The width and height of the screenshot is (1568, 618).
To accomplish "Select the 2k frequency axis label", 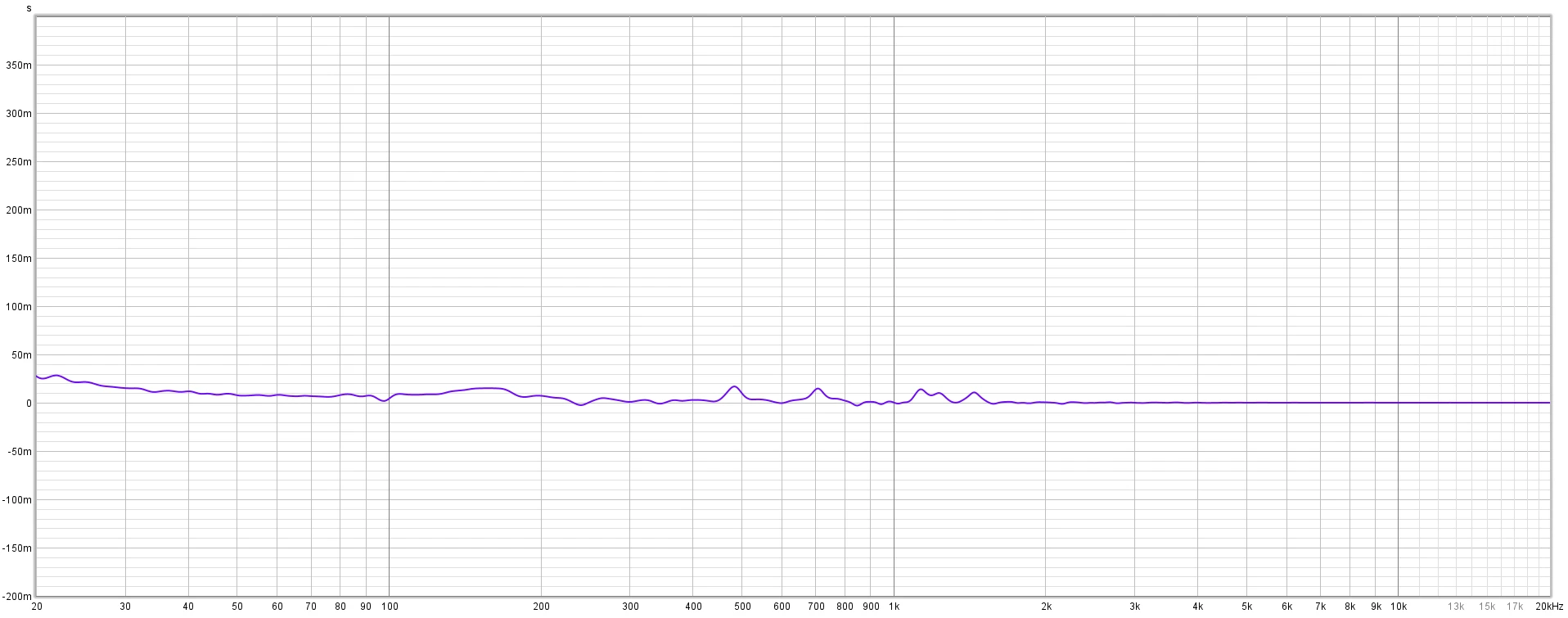I will pyautogui.click(x=1046, y=607).
